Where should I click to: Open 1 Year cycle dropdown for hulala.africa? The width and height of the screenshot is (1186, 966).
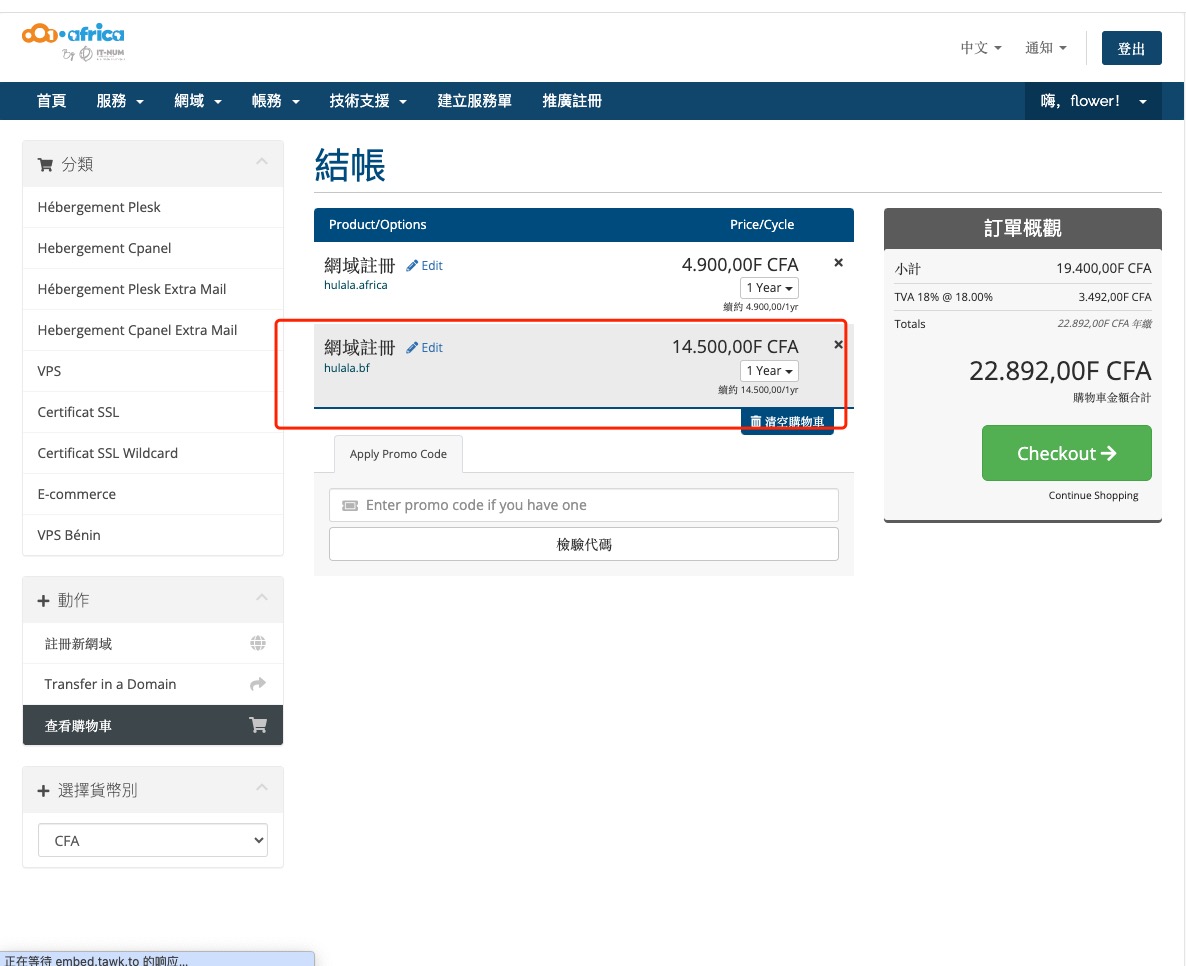769,287
